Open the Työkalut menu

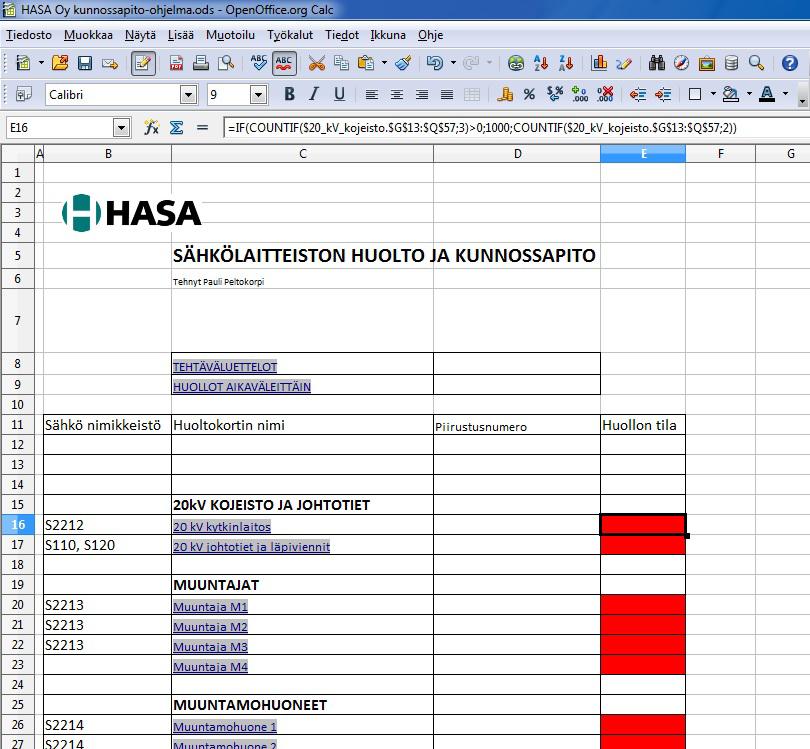(290, 35)
